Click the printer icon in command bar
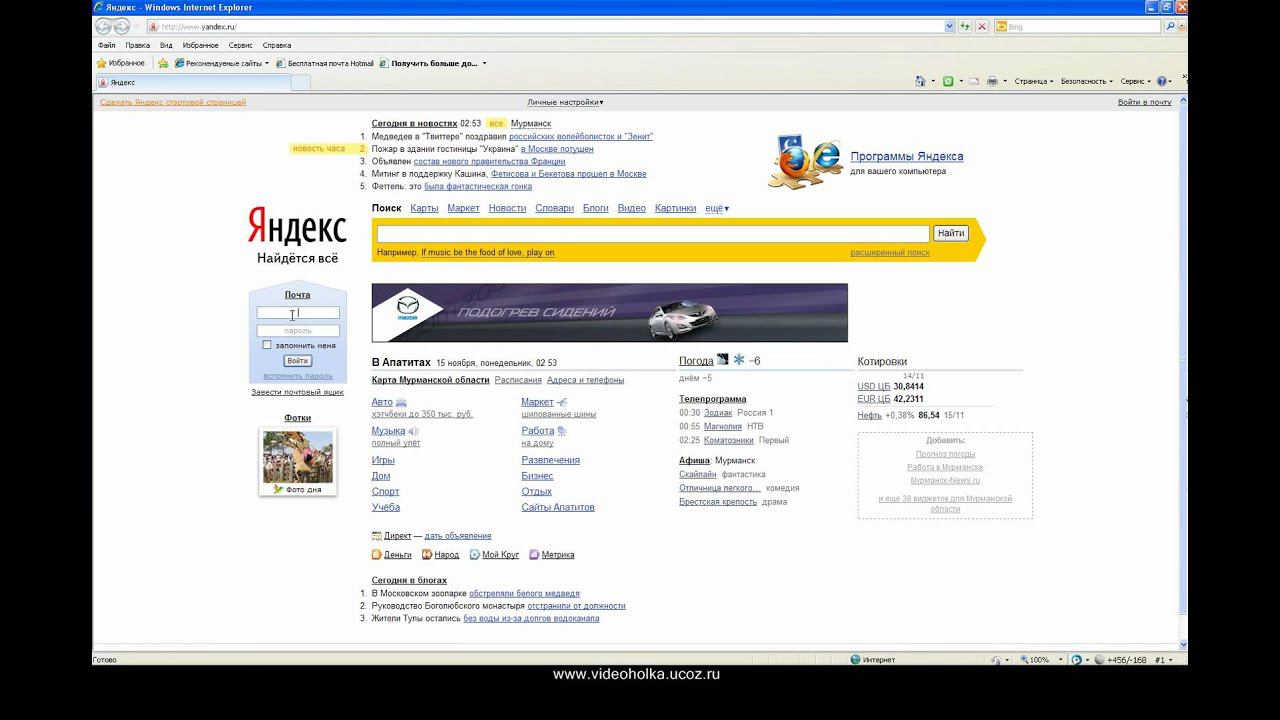 pos(992,81)
